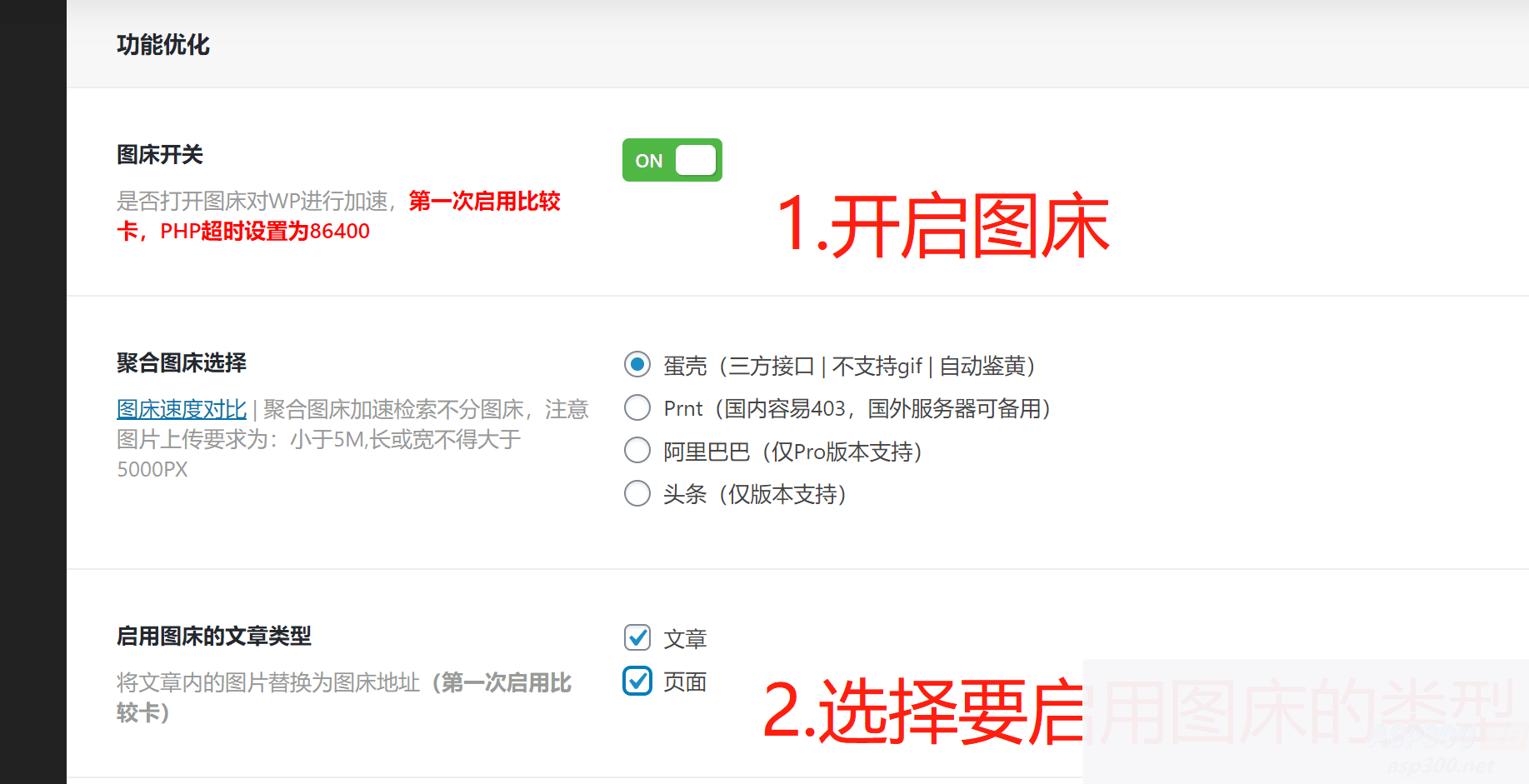Click the 启用图床的文章类型 label

tap(214, 636)
